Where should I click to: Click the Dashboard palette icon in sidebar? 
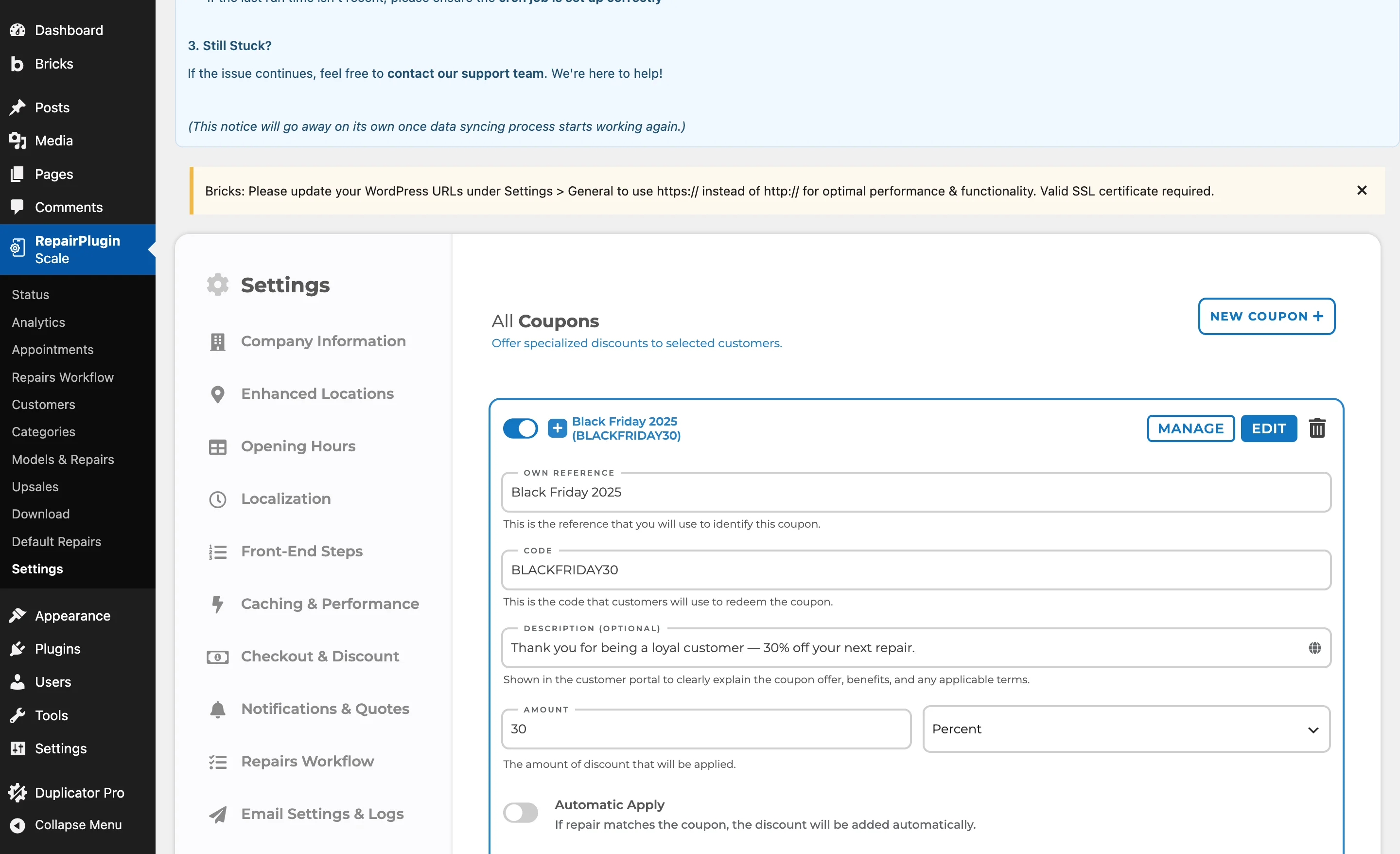(17, 30)
